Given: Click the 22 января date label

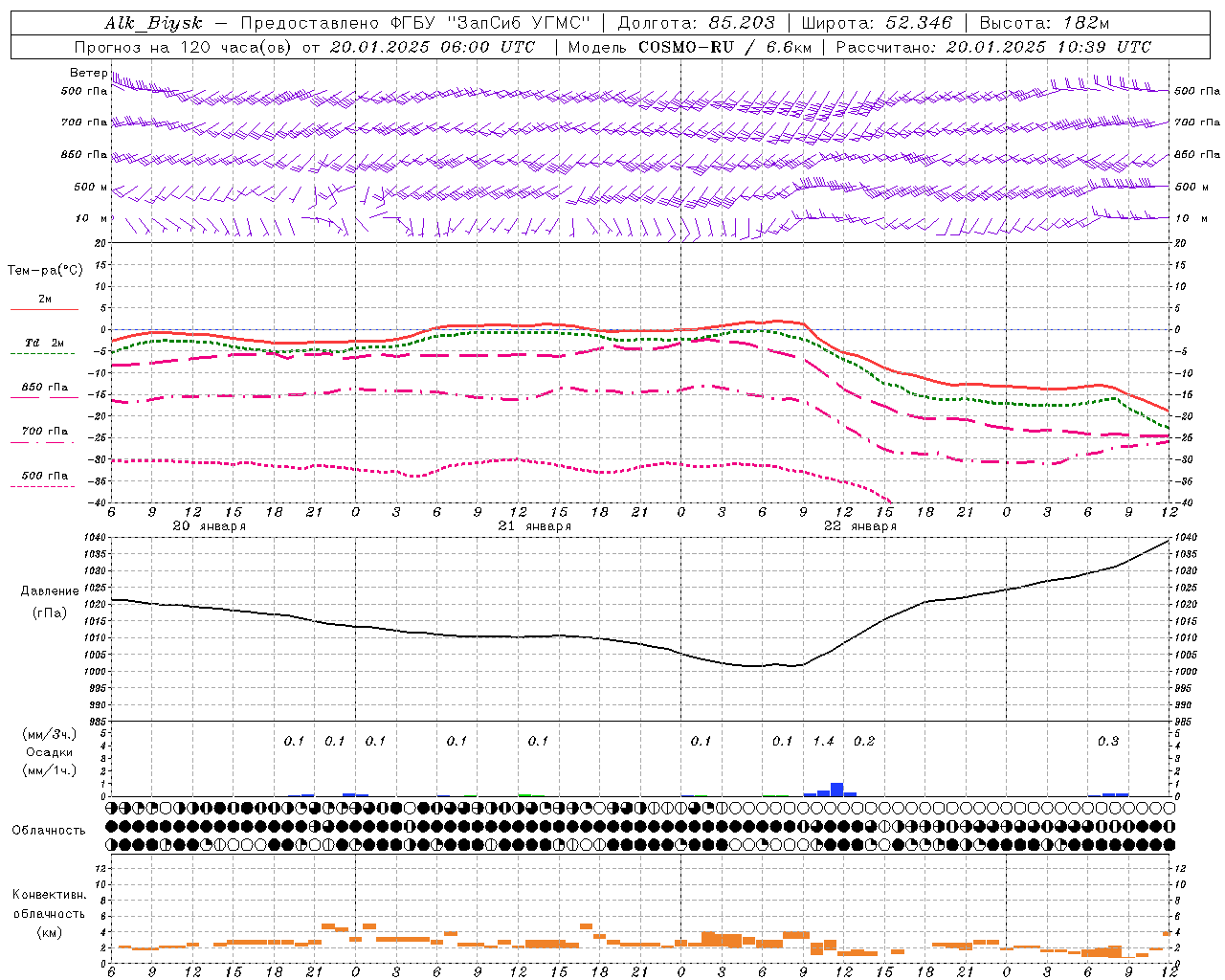Looking at the screenshot, I should tap(859, 526).
